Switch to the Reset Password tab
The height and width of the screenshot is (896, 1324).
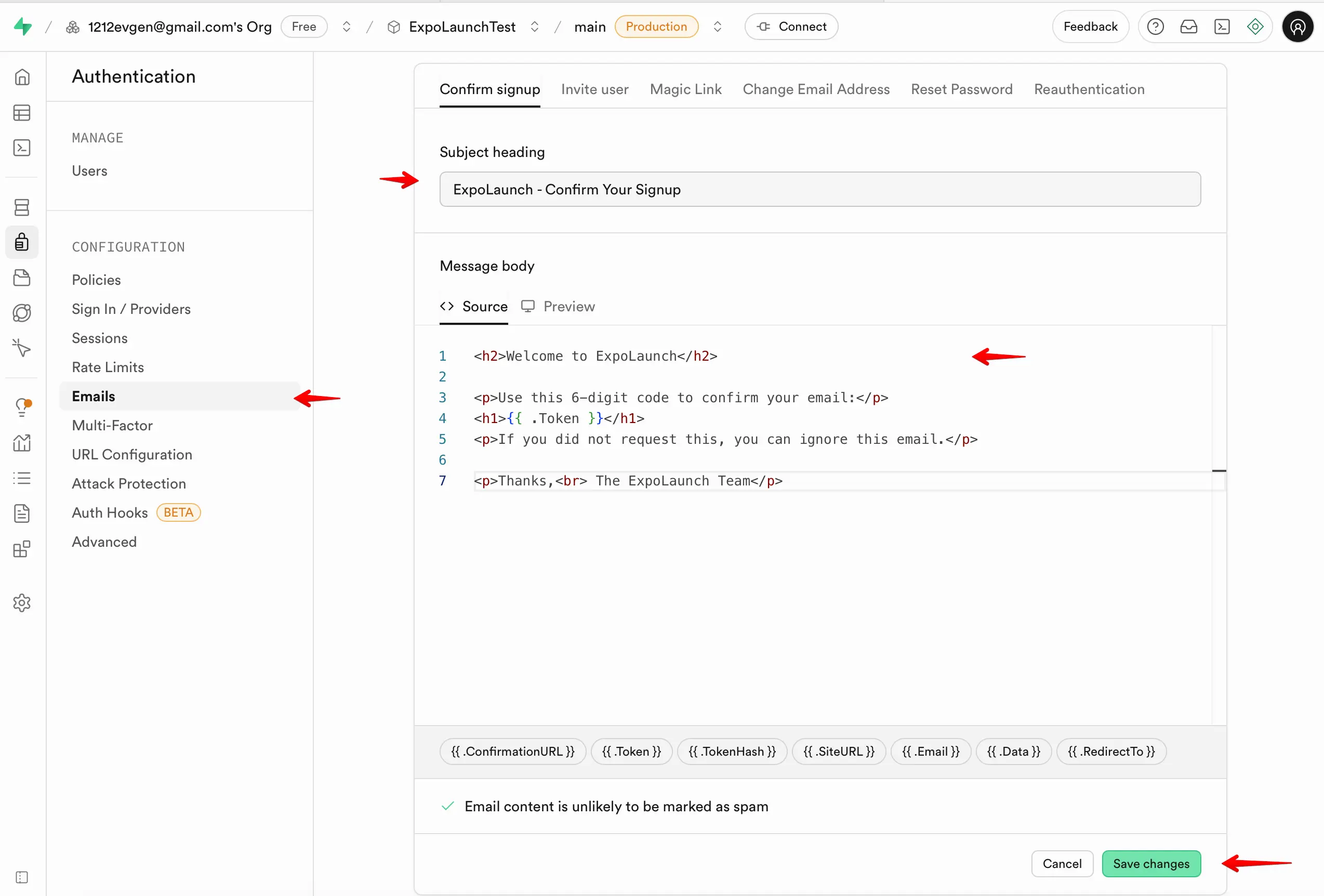(x=962, y=89)
